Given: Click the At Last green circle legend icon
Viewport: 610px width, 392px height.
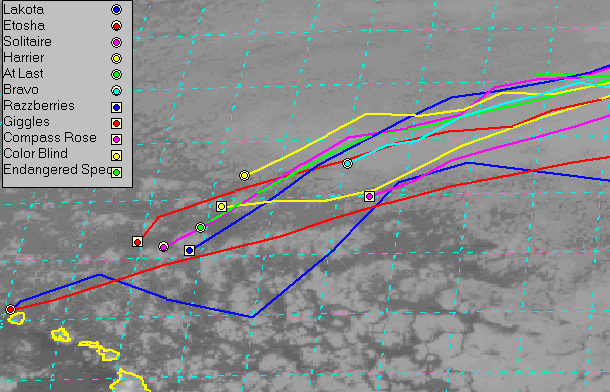Looking at the screenshot, I should [116, 74].
